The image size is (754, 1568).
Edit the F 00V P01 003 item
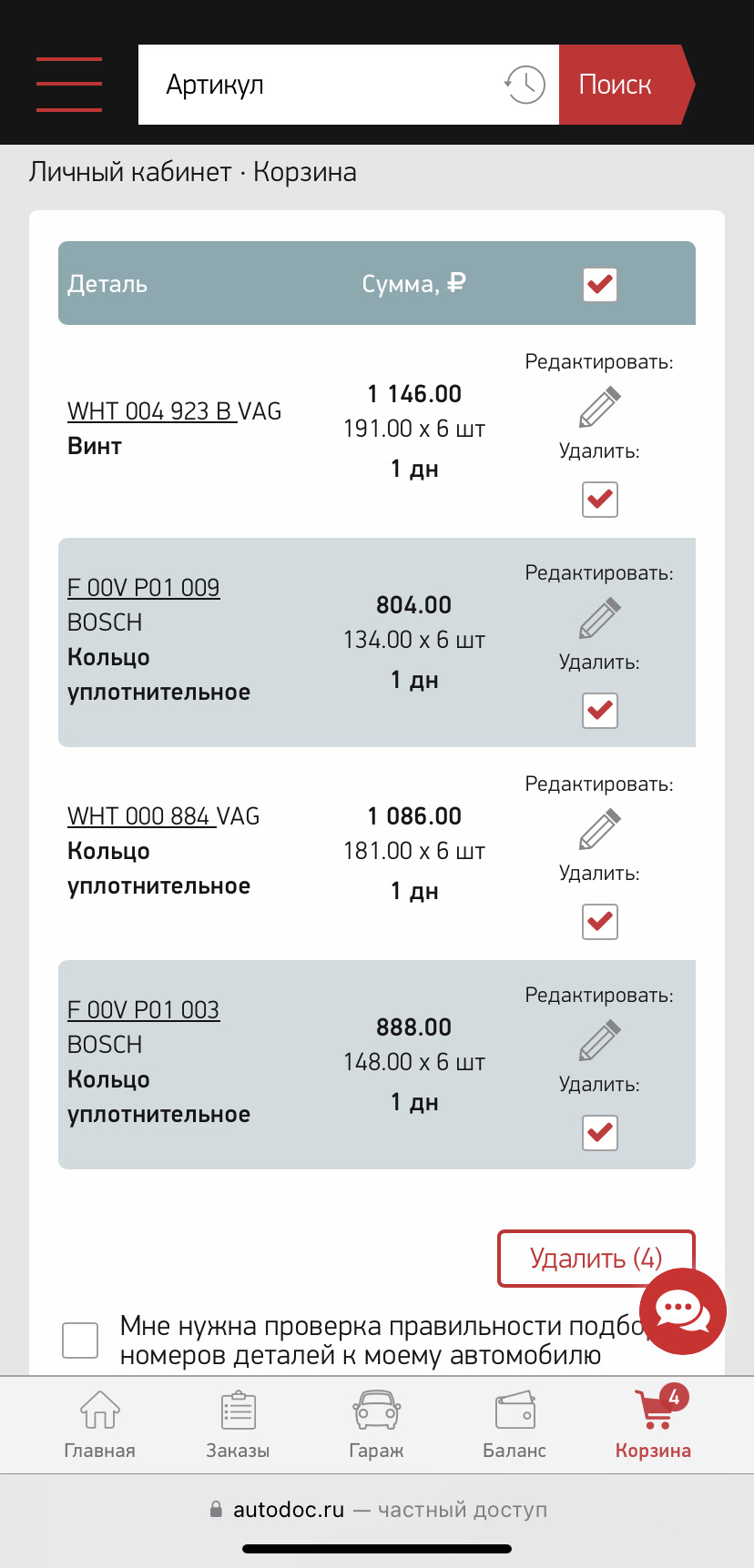coord(599,1040)
